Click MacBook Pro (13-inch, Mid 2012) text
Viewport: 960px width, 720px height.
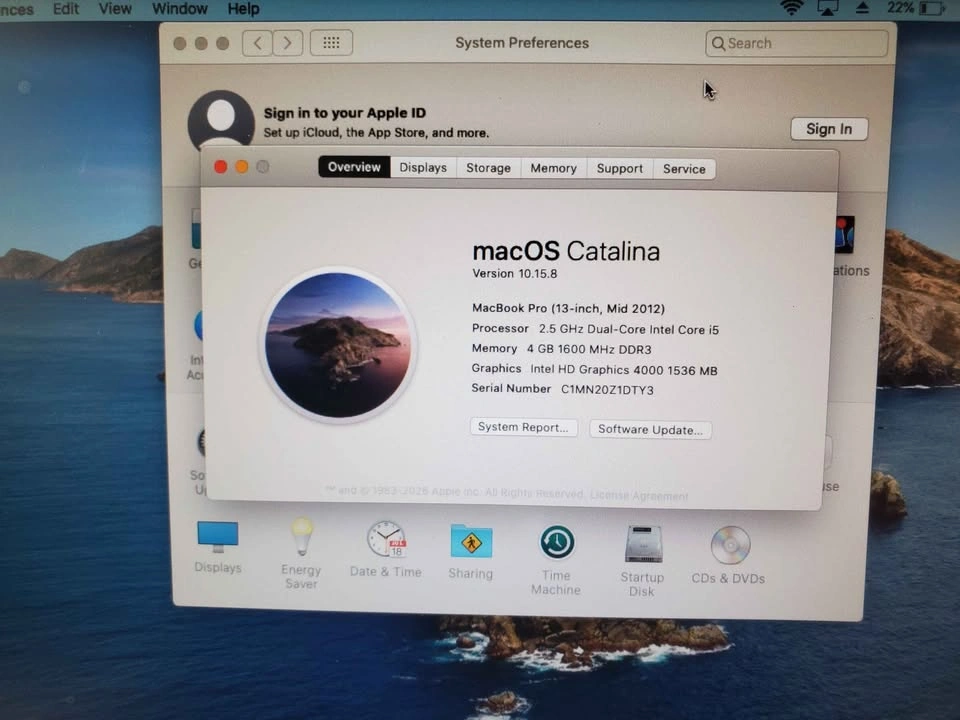click(568, 308)
